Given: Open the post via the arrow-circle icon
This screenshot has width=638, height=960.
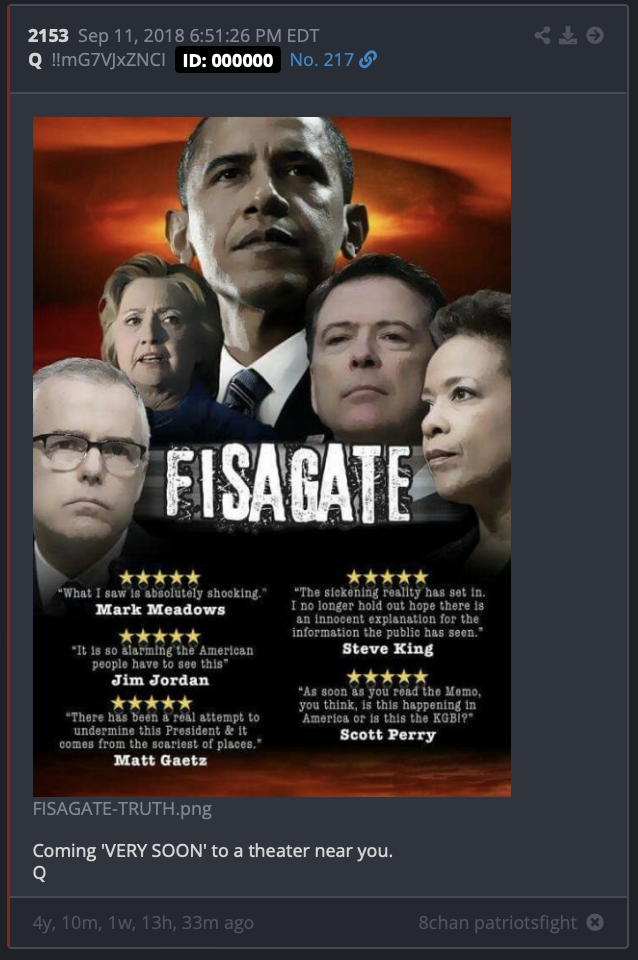Looking at the screenshot, I should [x=595, y=36].
